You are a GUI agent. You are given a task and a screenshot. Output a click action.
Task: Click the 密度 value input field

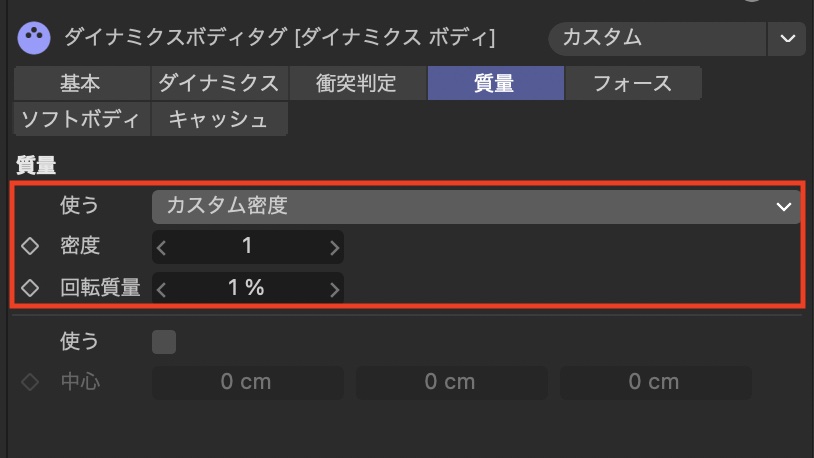[x=247, y=247]
